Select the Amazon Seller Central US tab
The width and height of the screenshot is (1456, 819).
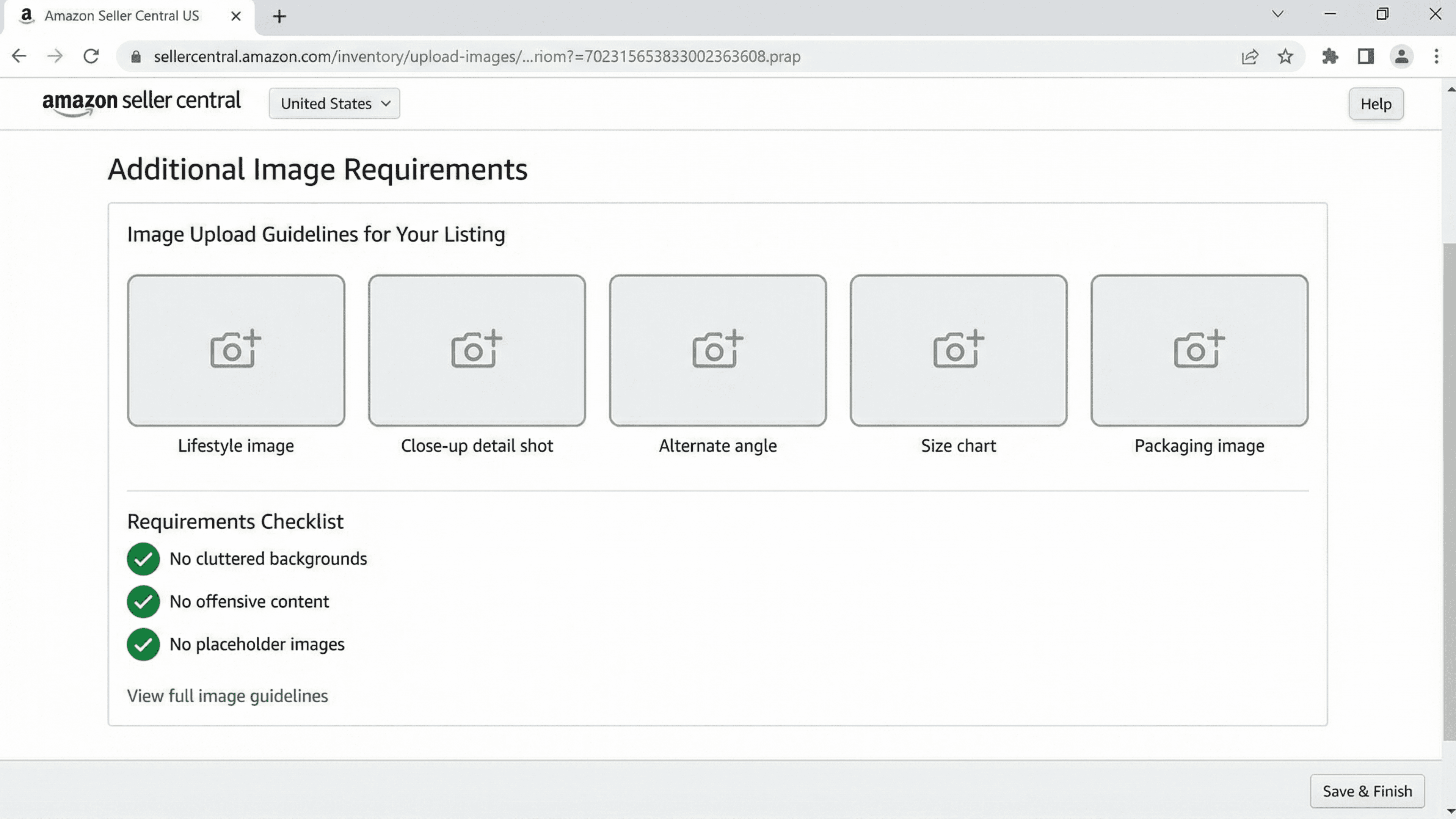click(121, 16)
